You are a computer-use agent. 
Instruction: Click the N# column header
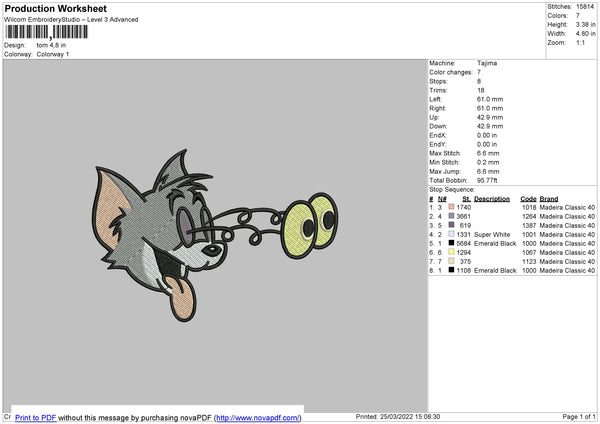click(442, 199)
